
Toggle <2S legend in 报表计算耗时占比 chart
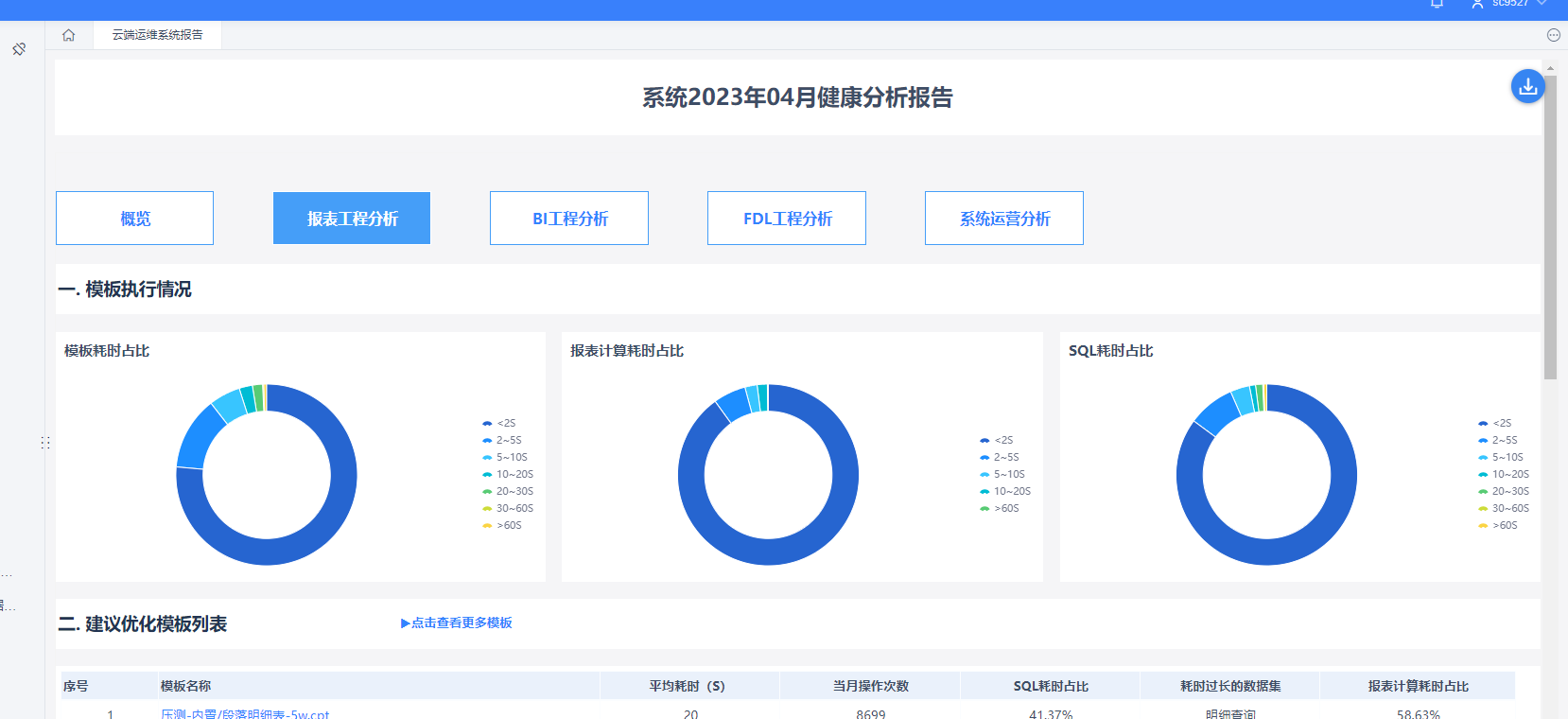coord(997,440)
